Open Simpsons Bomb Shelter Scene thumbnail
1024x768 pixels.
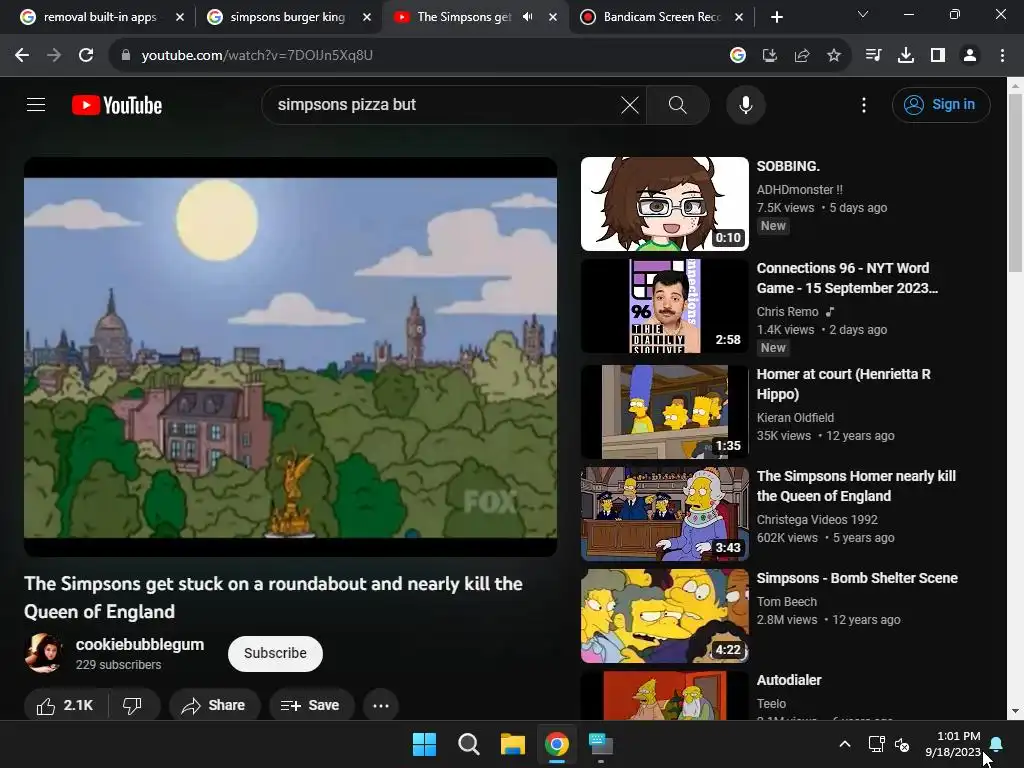(x=665, y=616)
